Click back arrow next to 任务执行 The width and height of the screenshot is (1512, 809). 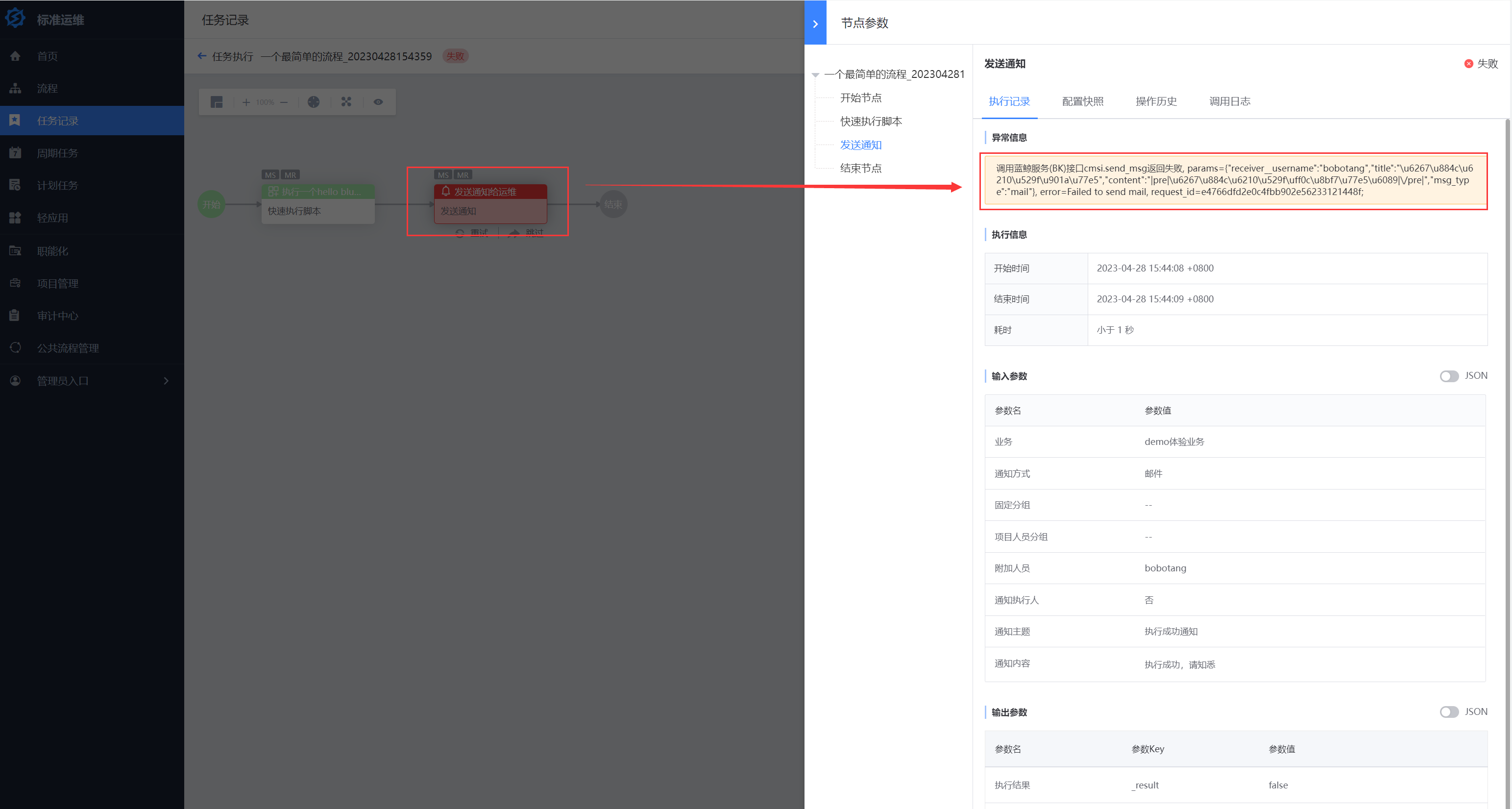pyautogui.click(x=202, y=56)
